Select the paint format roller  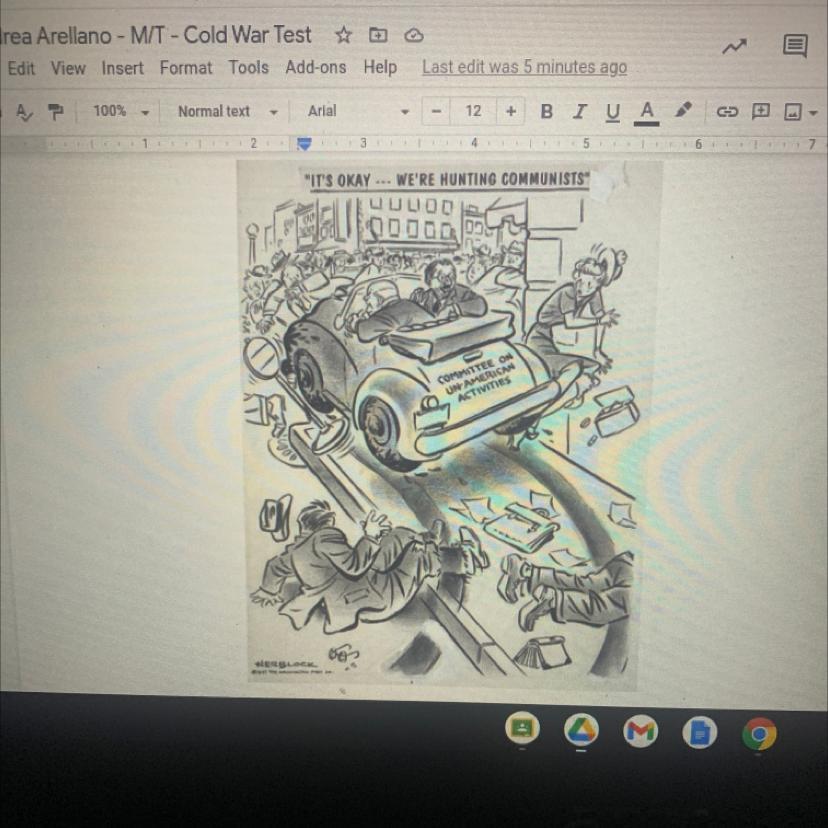click(55, 111)
